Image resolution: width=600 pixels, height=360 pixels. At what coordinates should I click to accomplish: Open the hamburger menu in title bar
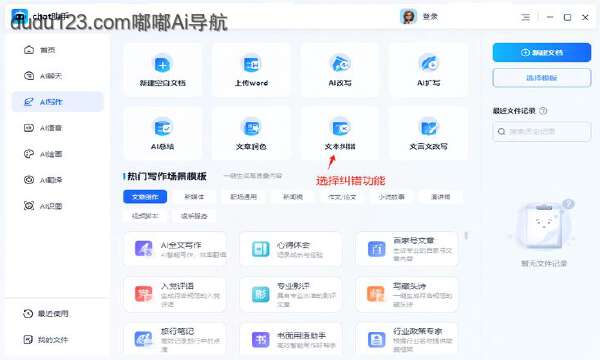tap(526, 17)
